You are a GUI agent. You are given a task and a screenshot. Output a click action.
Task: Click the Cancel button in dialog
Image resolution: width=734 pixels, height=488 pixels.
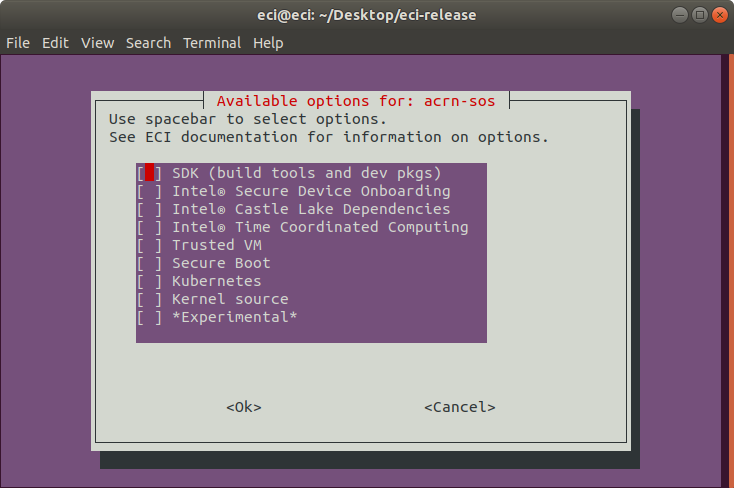coord(460,407)
